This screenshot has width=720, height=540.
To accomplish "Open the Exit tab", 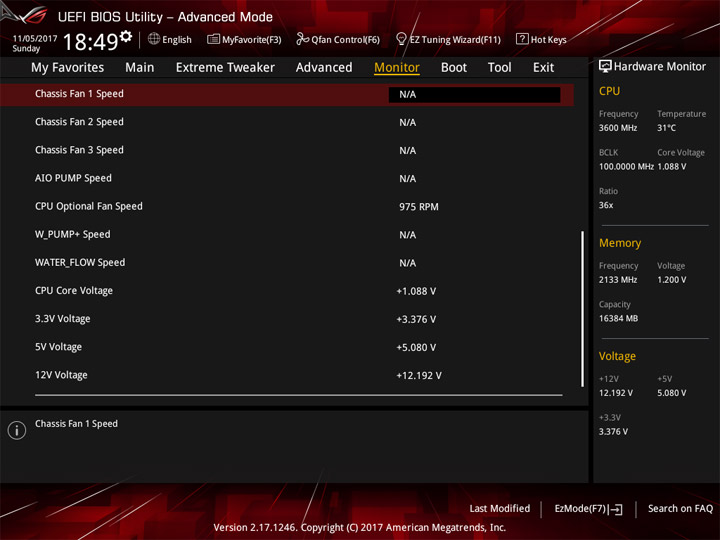I will tap(543, 68).
